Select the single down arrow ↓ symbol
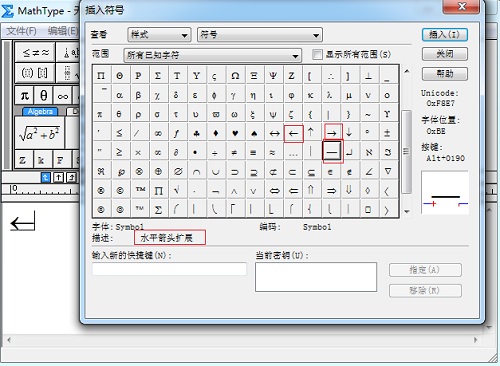Screen dimensions: 500x366 pos(349,133)
